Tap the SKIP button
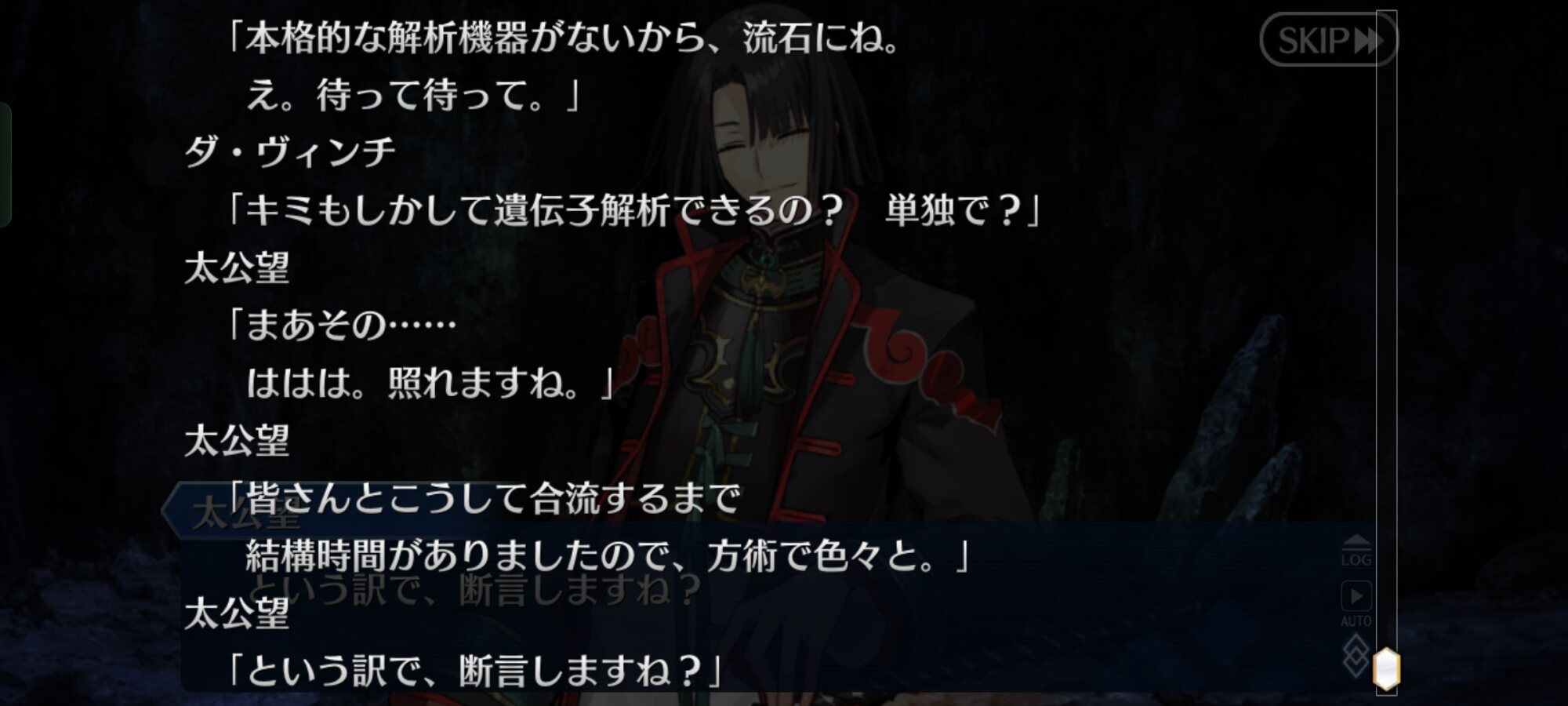Viewport: 1568px width, 706px height. (x=1328, y=39)
